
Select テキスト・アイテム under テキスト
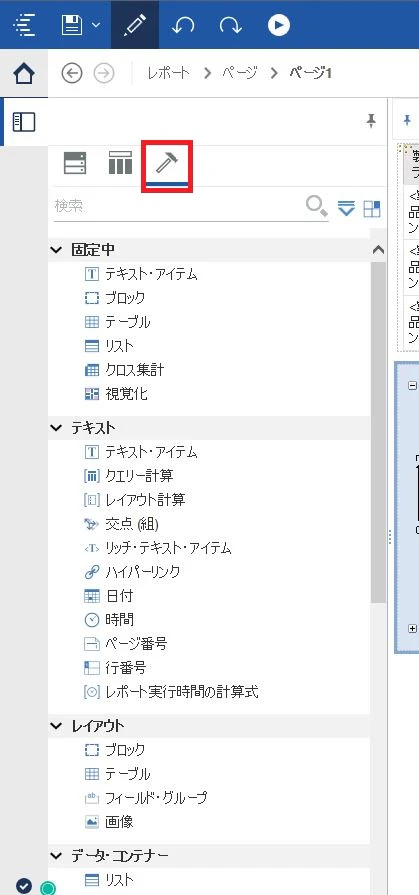tap(141, 453)
